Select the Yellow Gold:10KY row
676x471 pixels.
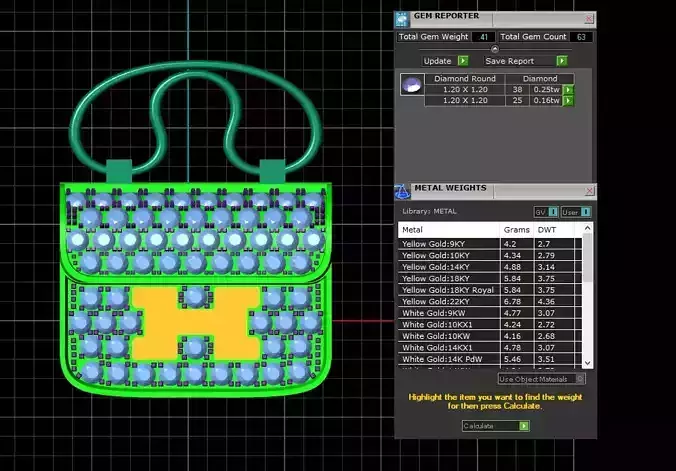(x=490, y=255)
